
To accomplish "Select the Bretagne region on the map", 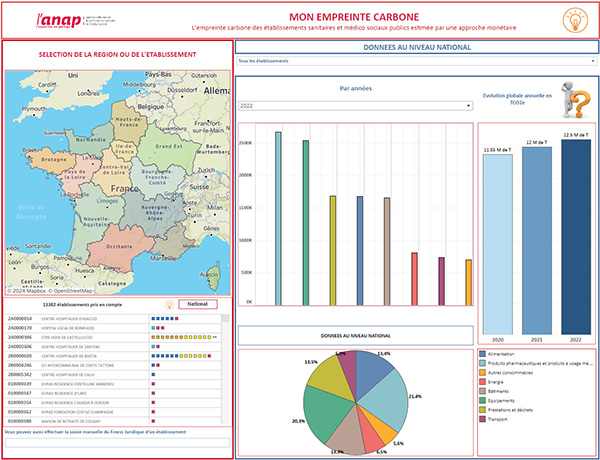I will [52, 160].
